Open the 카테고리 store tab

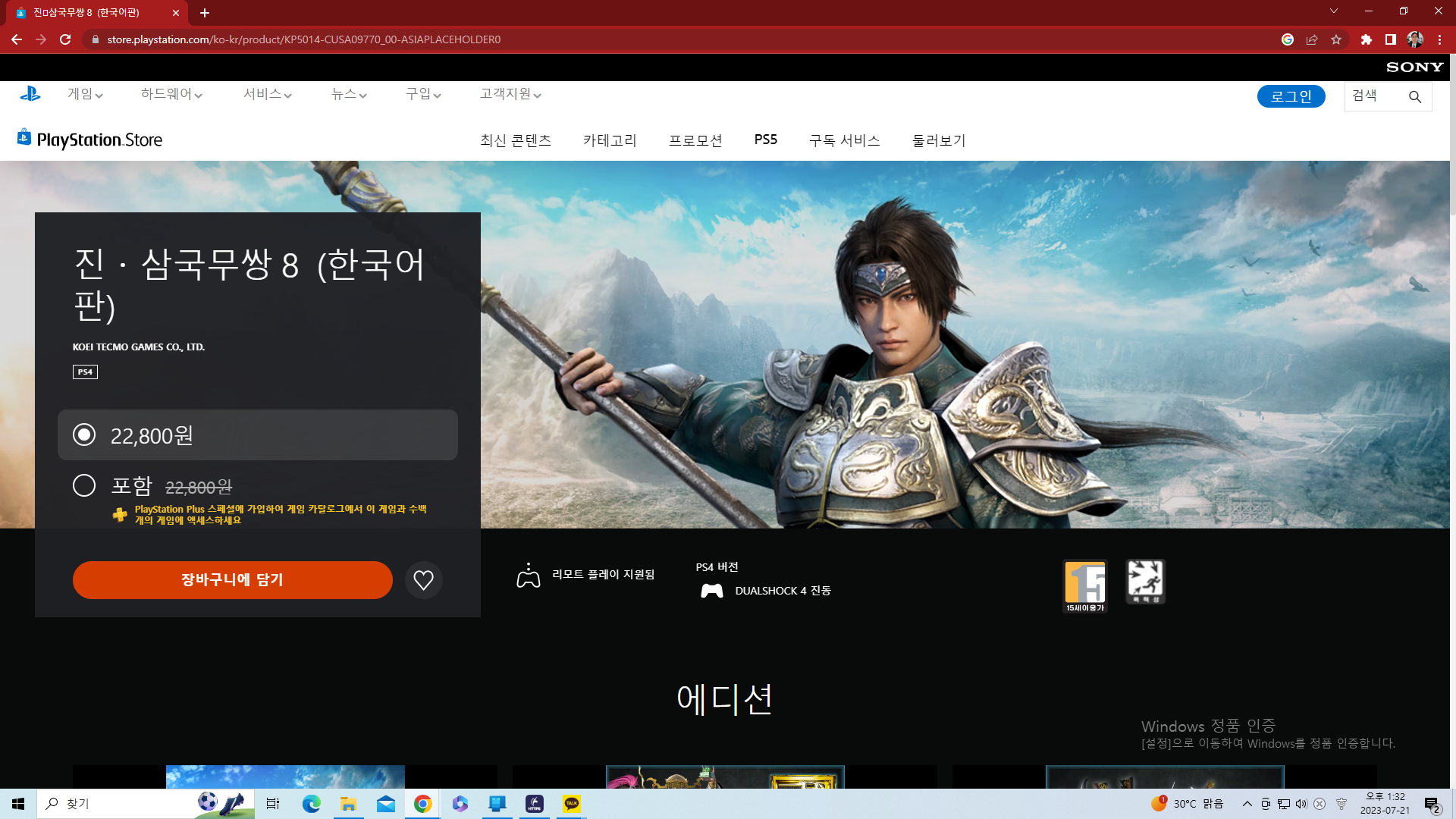[x=610, y=140]
